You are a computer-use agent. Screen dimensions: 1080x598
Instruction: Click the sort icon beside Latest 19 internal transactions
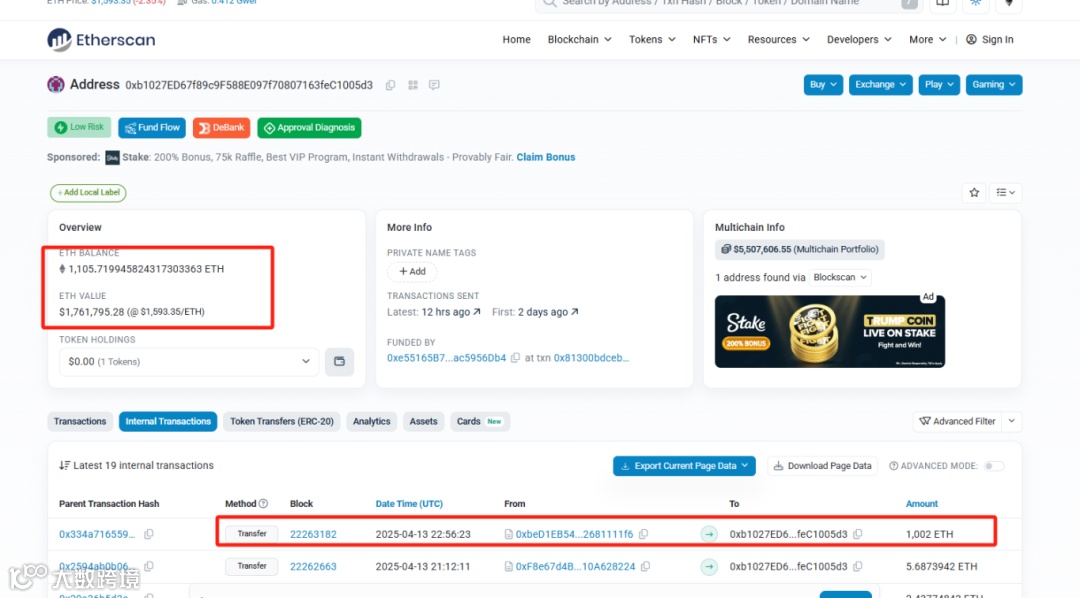(x=65, y=466)
